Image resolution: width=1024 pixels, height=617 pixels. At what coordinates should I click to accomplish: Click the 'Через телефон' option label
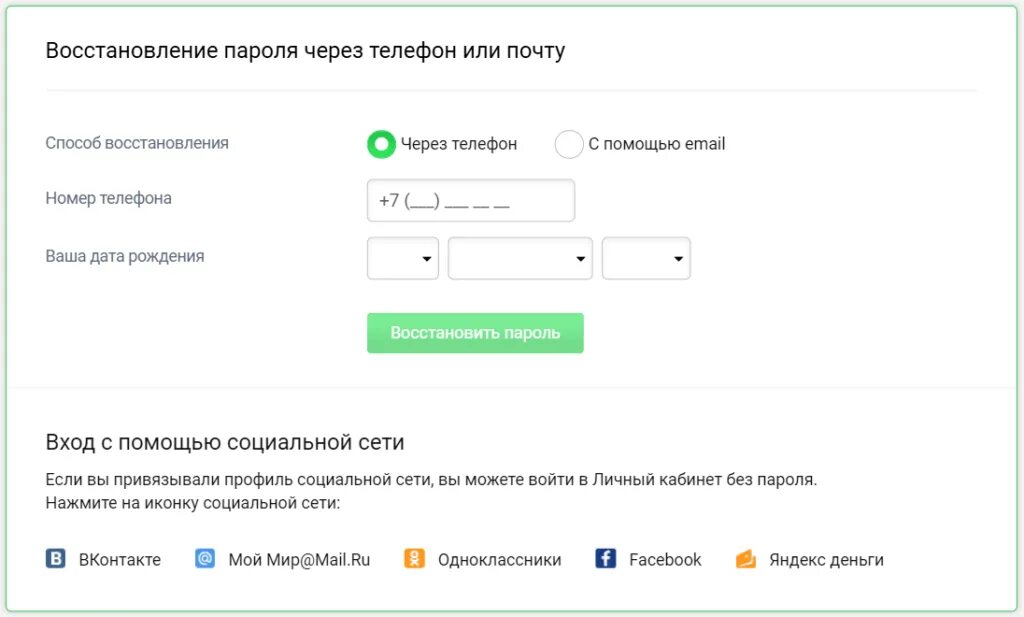tap(459, 144)
